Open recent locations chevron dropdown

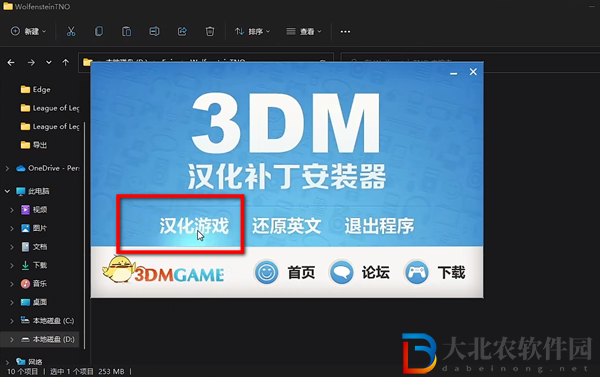tap(49, 62)
